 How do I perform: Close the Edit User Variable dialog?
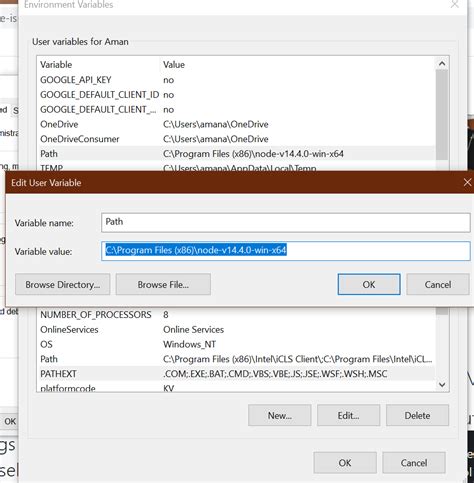coord(467,182)
